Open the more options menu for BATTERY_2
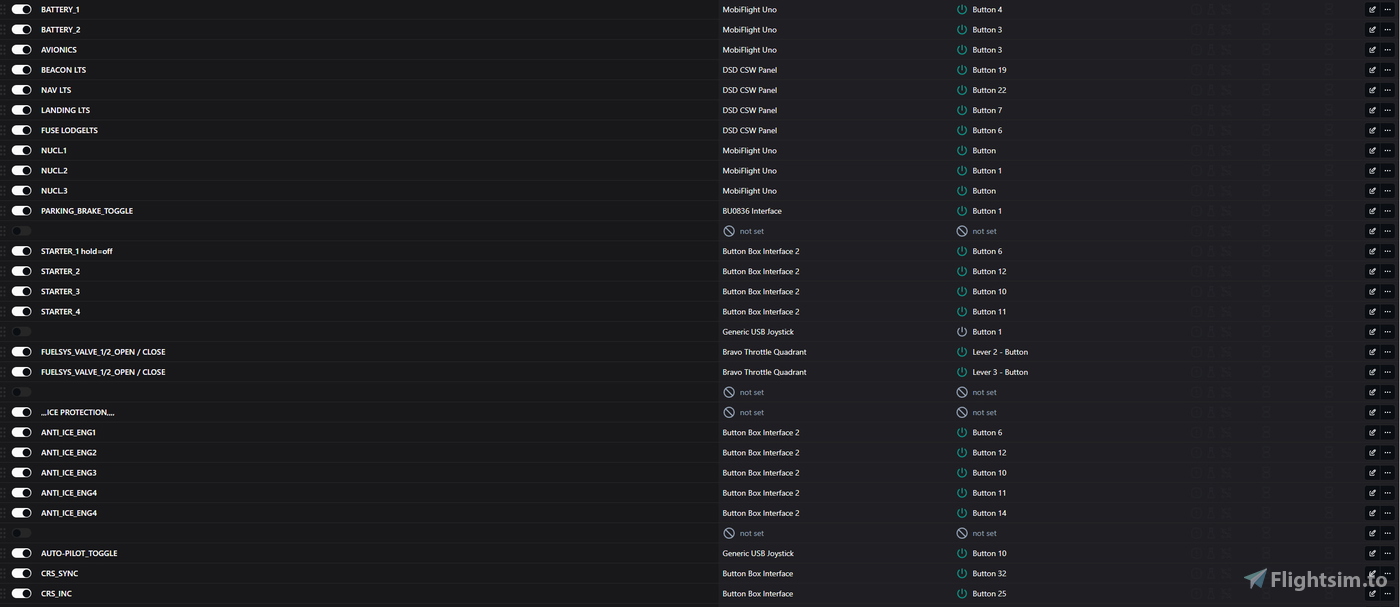This screenshot has width=1400, height=607. click(1387, 30)
